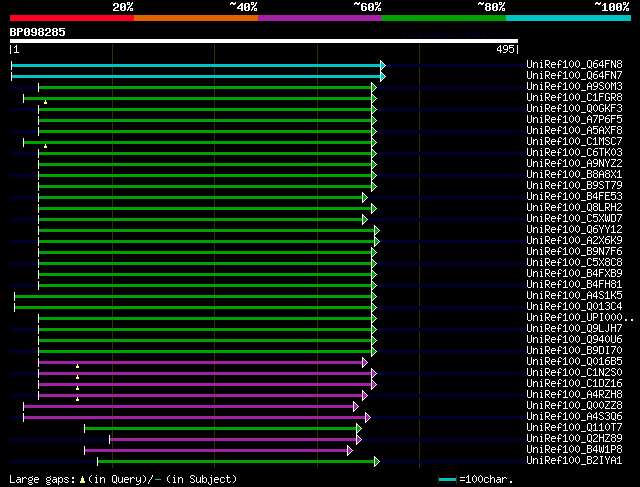Click the cyan ~100% legend segment
Screen dimensions: 640x487
pyautogui.click(x=567, y=17)
